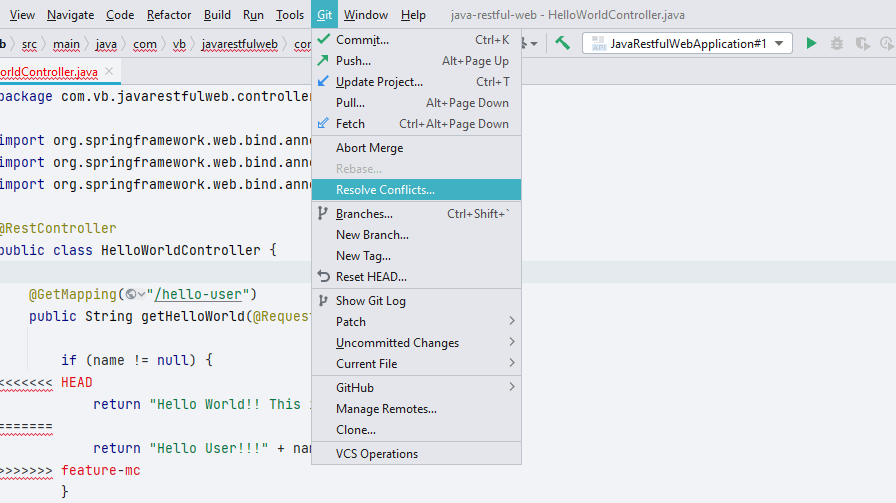Click the green Run application icon

[x=811, y=43]
